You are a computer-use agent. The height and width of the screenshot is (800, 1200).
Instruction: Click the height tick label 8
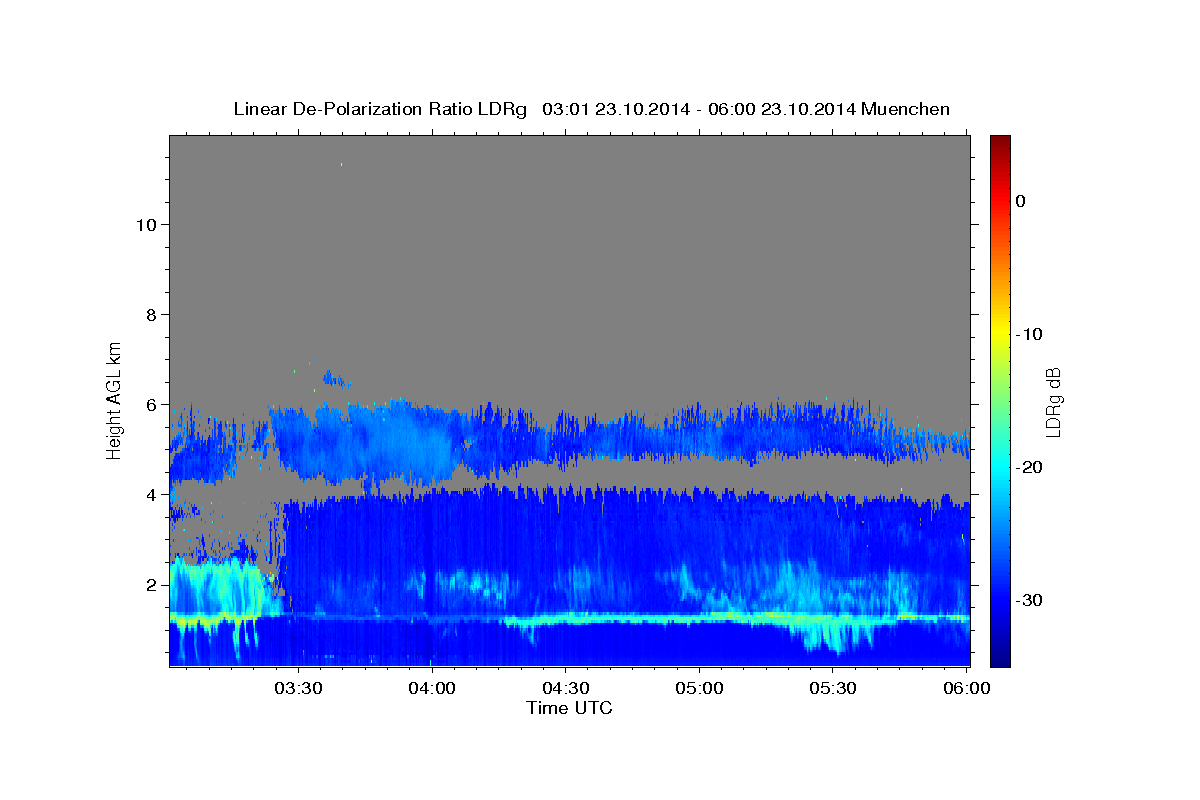[x=149, y=315]
